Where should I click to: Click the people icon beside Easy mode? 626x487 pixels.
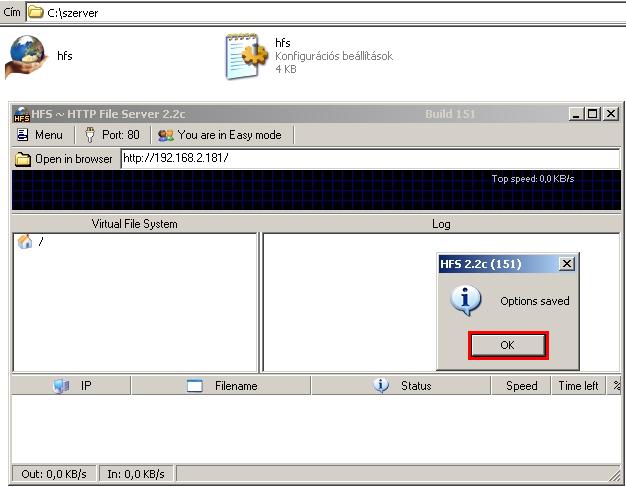[x=166, y=135]
